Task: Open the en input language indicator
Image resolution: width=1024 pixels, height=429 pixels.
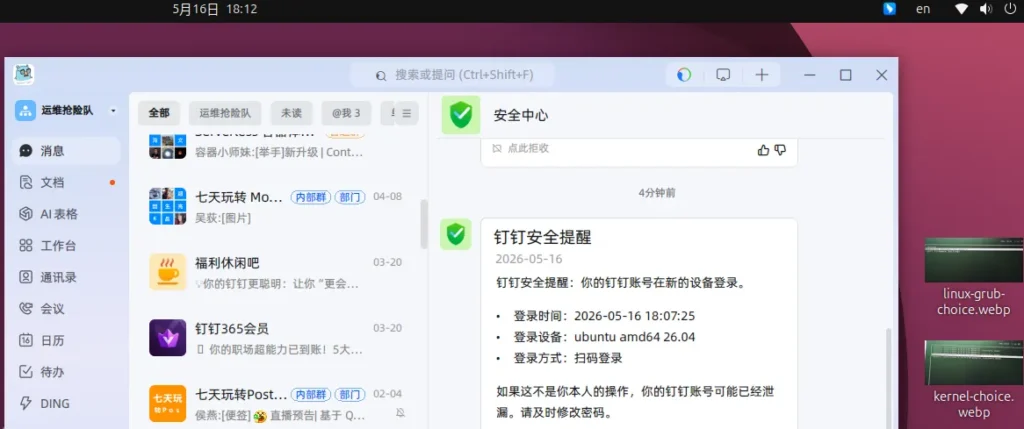Action: pyautogui.click(x=923, y=9)
